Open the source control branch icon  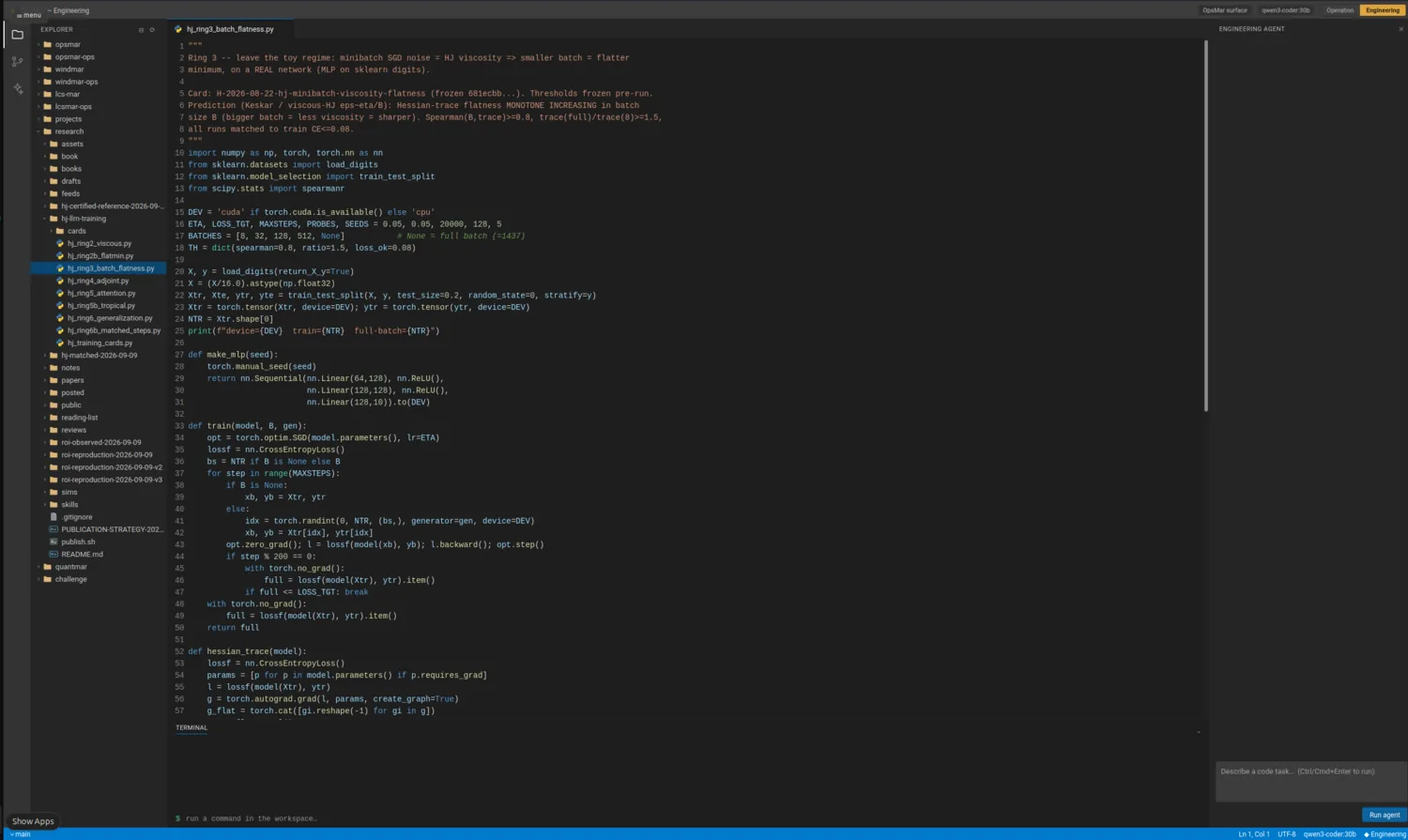(x=17, y=61)
